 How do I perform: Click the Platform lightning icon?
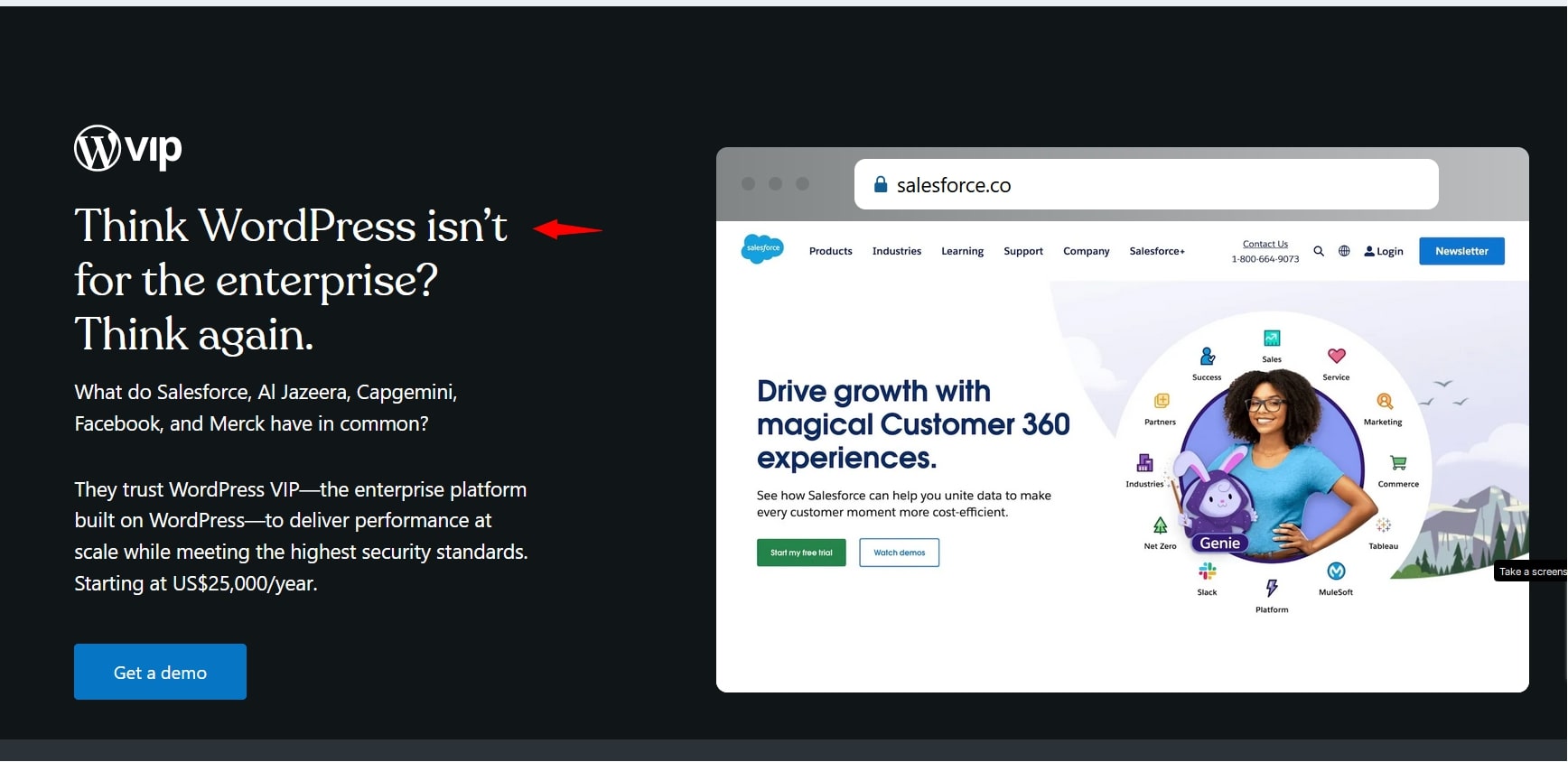(1272, 589)
